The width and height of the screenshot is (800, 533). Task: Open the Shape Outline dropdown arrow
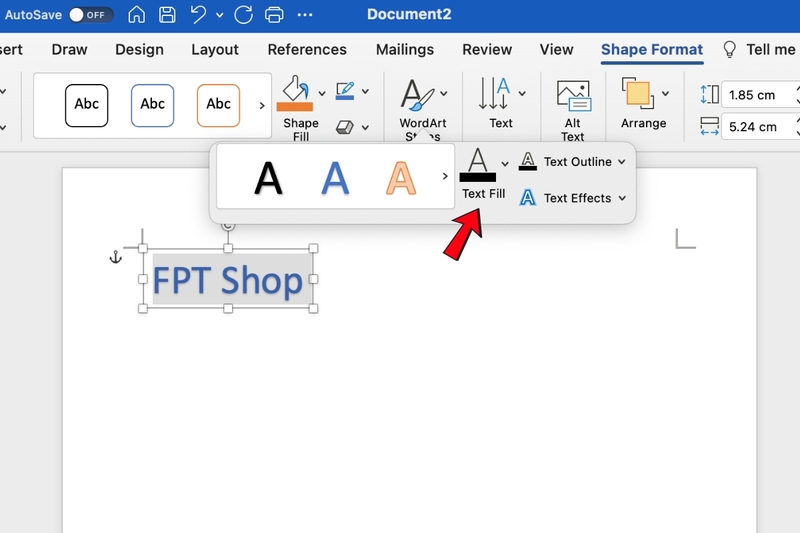coord(366,92)
